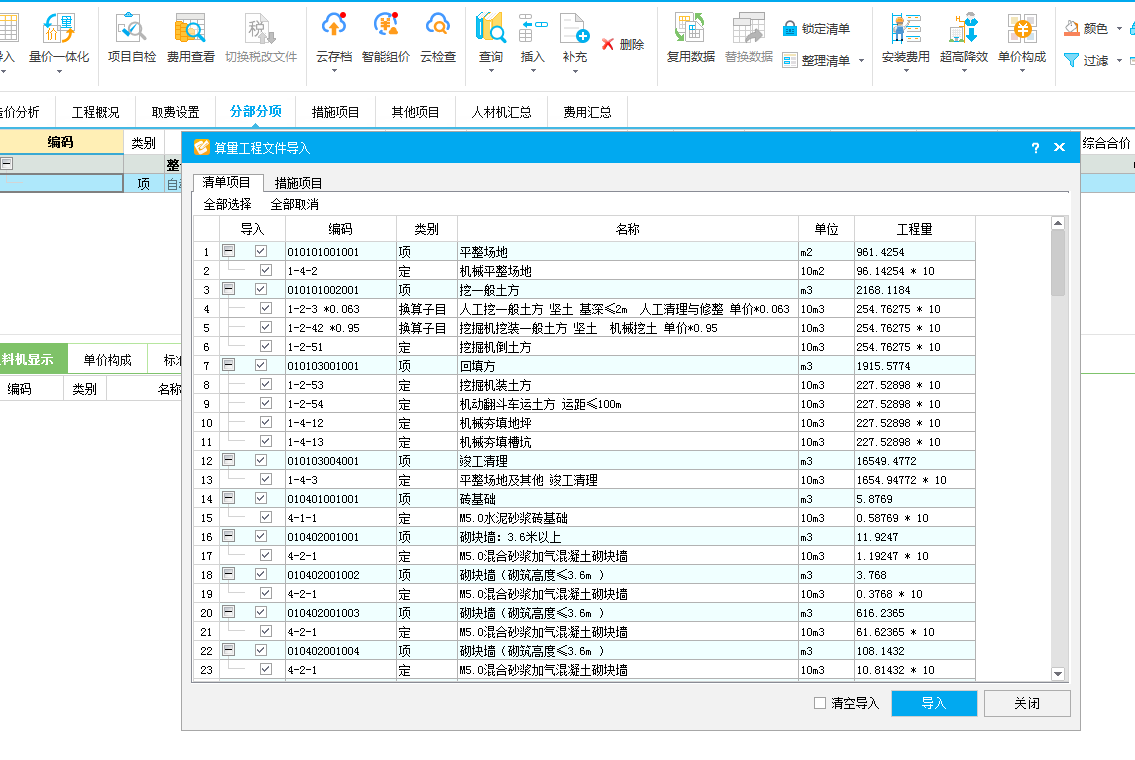
Task: Open 费用查看 fee viewer
Action: tap(190, 38)
